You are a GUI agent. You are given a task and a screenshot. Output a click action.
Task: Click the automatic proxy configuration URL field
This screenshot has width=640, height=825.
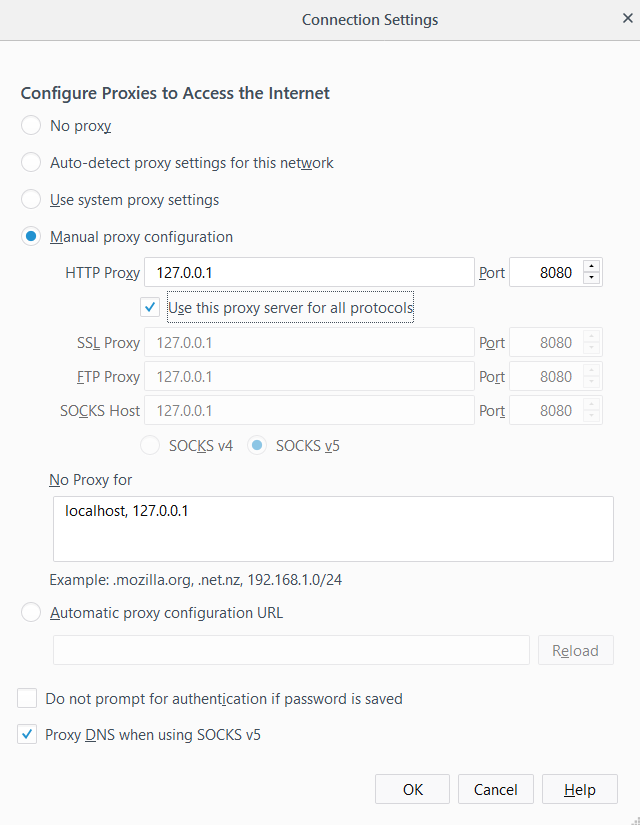pos(291,650)
